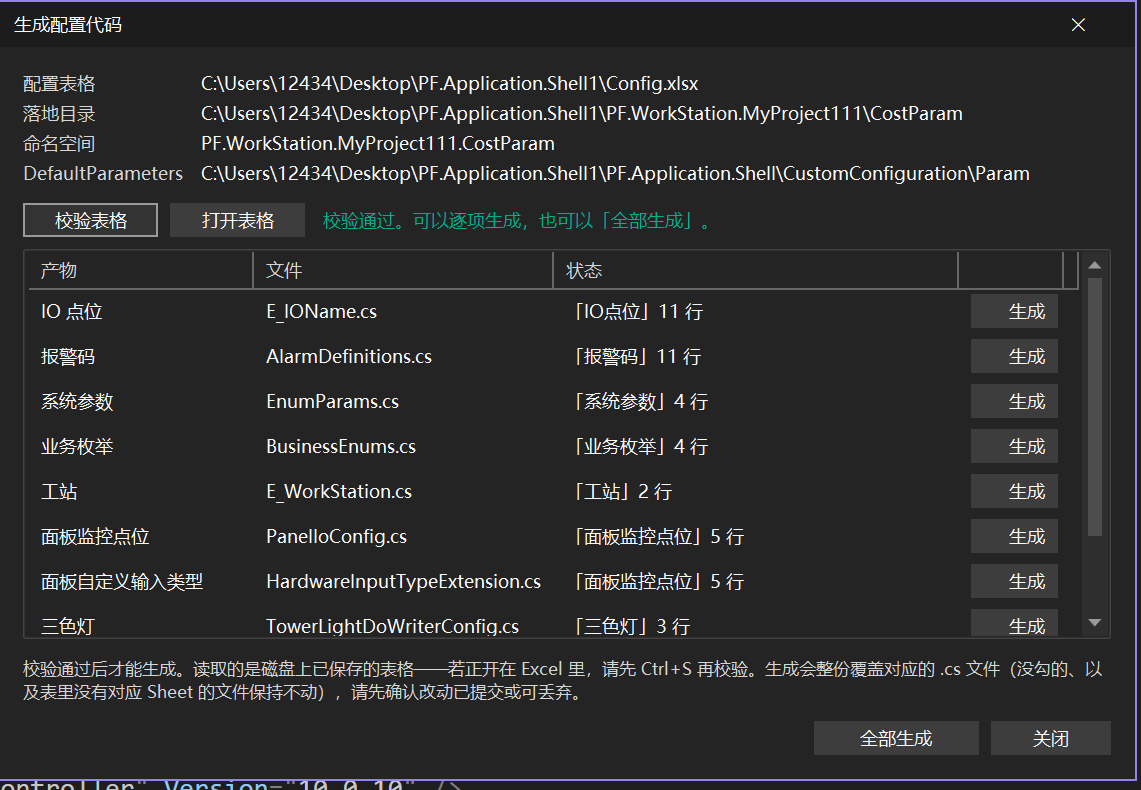Click the DefaultParameters path ending in Param
The image size is (1141, 790).
(x=616, y=173)
